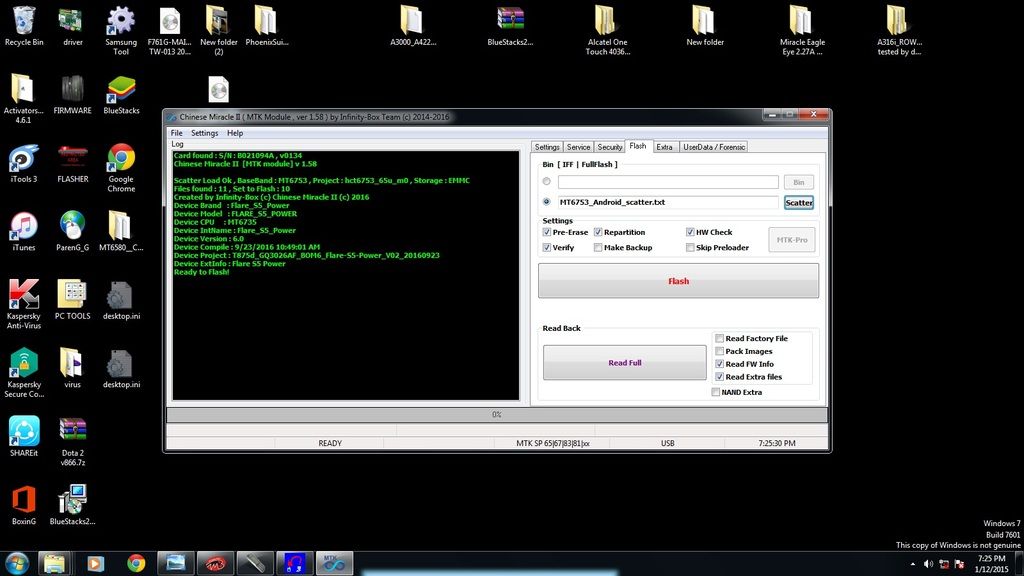Enable the Make Backup option
This screenshot has height=576, width=1024.
tap(598, 247)
